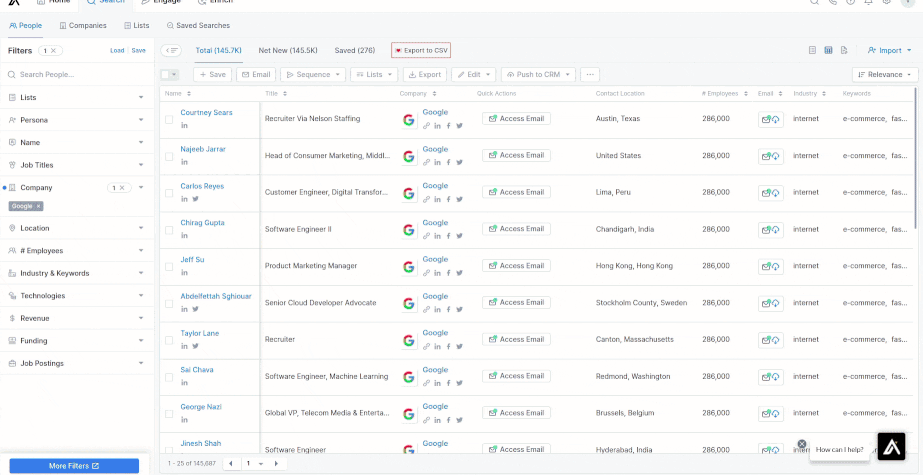Dismiss the 'How can I help?' bubble

click(802, 444)
